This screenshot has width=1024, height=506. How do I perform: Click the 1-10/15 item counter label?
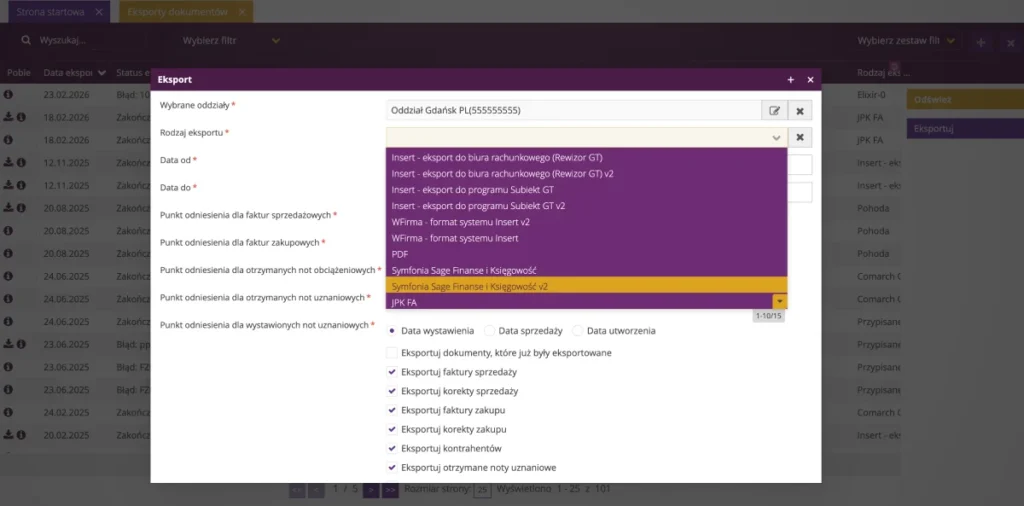coord(768,316)
